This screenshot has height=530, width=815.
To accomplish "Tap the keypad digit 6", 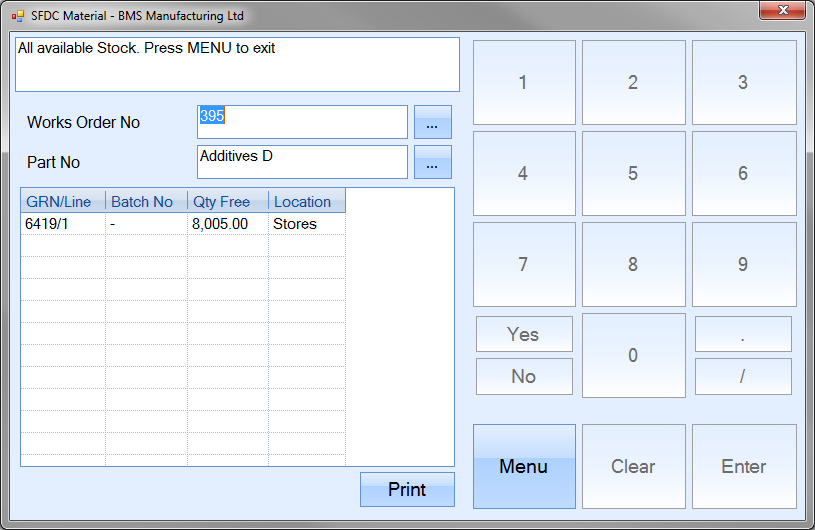I will (744, 174).
